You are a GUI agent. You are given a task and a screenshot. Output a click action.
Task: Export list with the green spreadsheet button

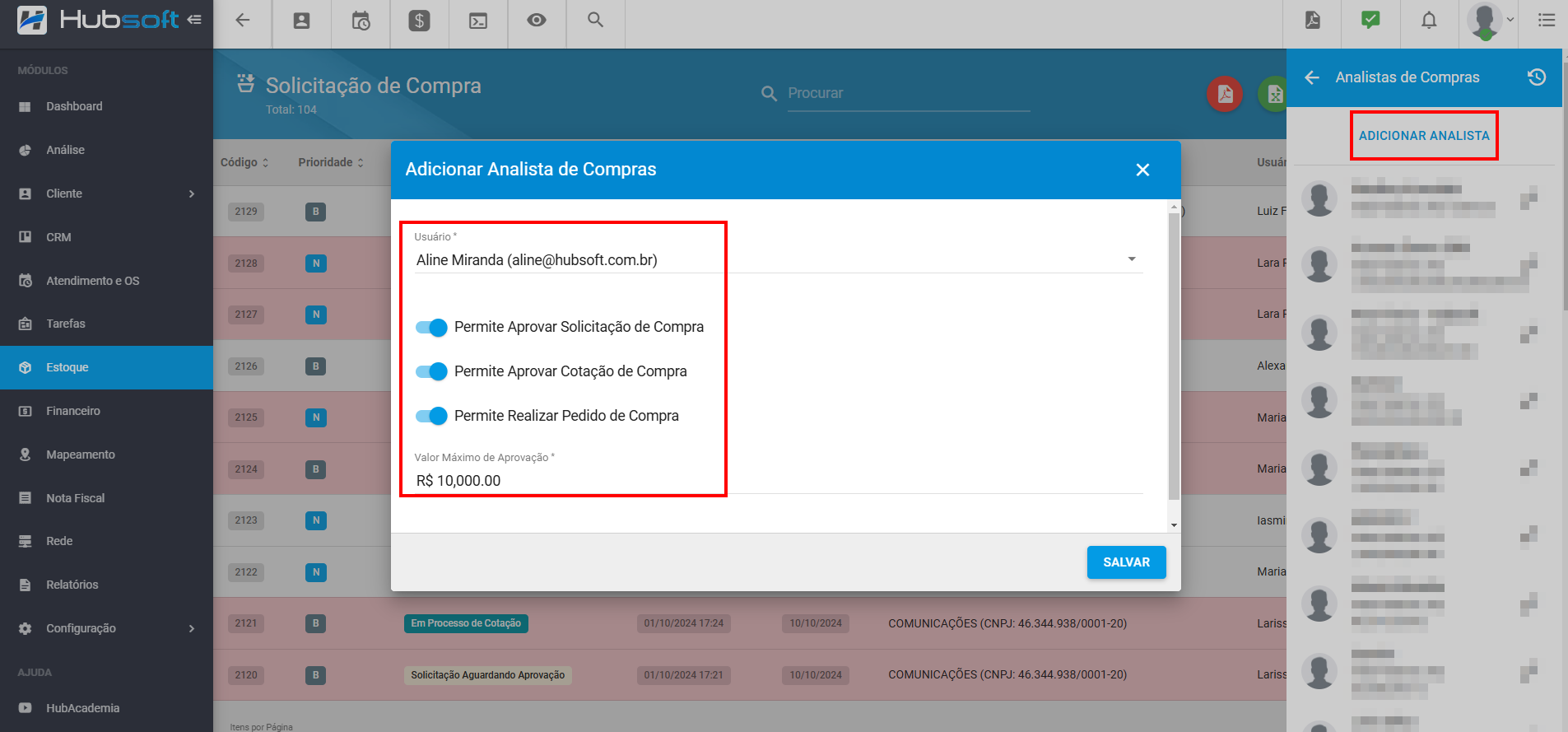1274,94
